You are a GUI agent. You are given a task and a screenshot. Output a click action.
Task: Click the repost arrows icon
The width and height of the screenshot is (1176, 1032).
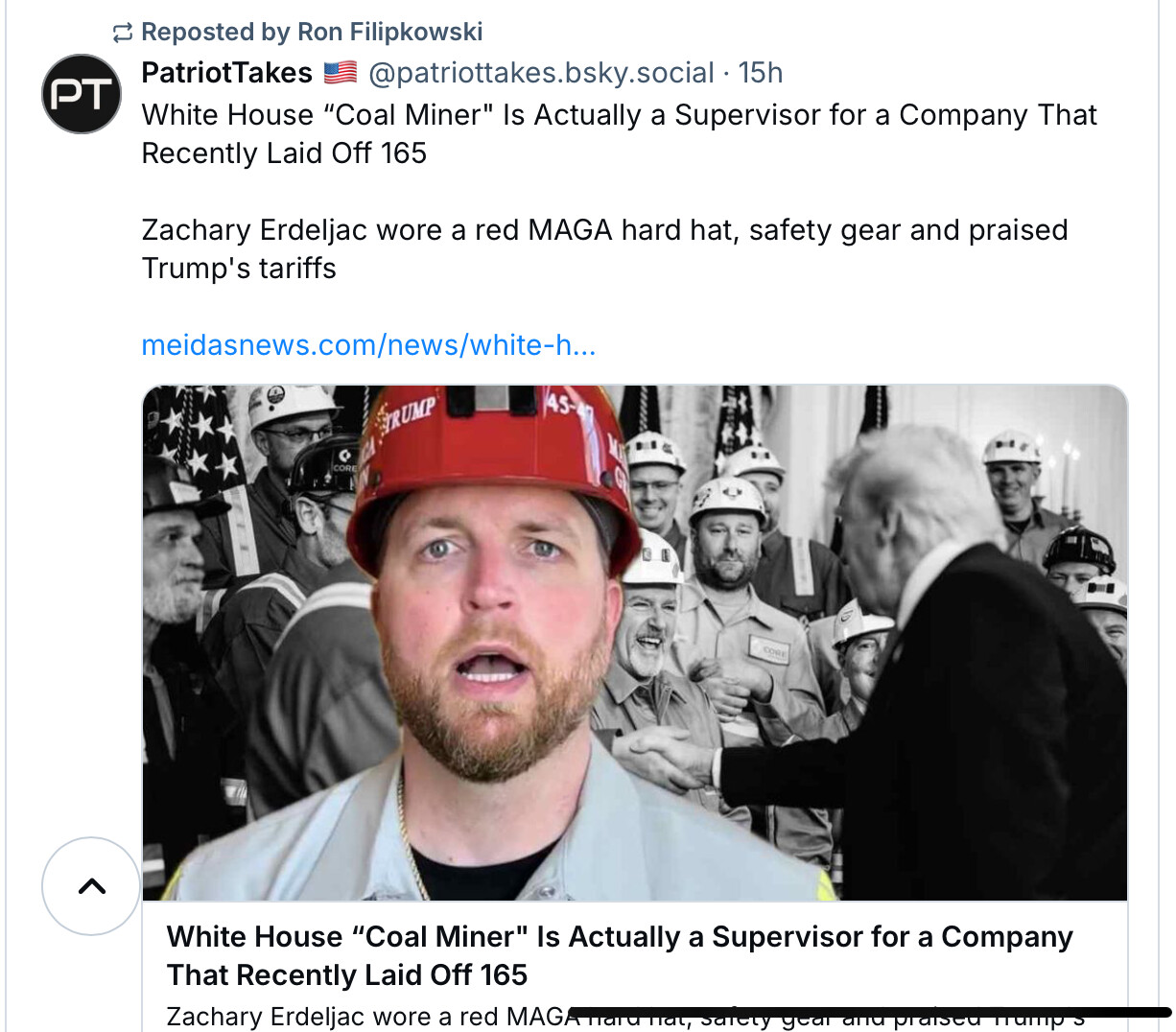(x=122, y=33)
